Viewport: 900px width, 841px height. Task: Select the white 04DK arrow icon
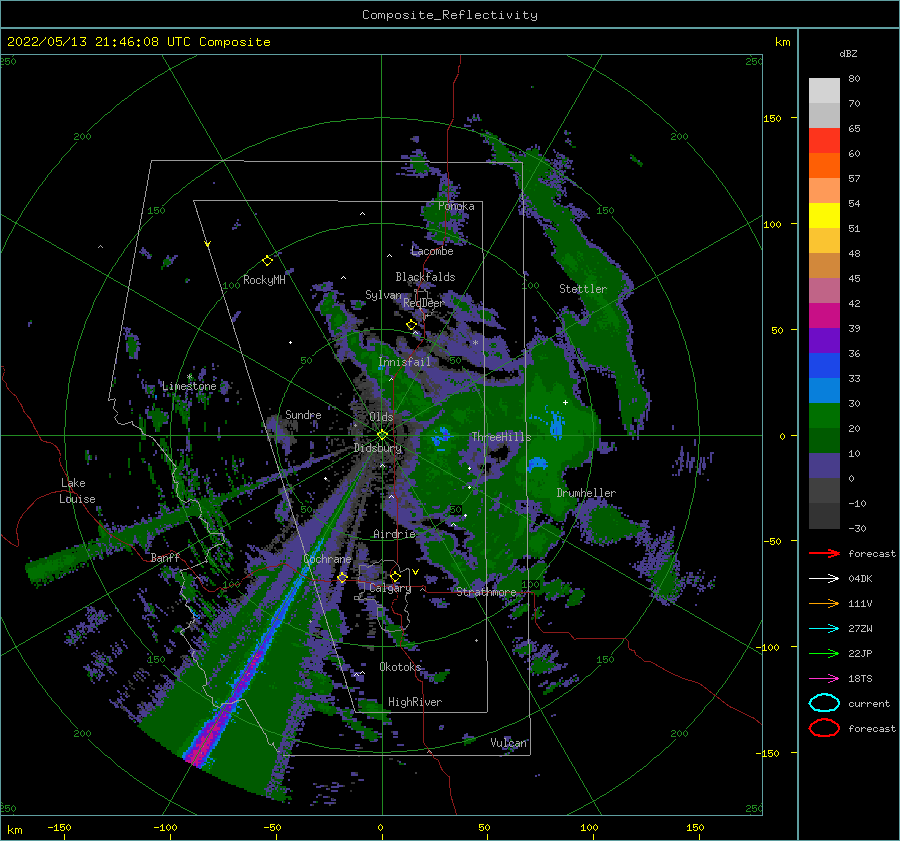pos(824,579)
